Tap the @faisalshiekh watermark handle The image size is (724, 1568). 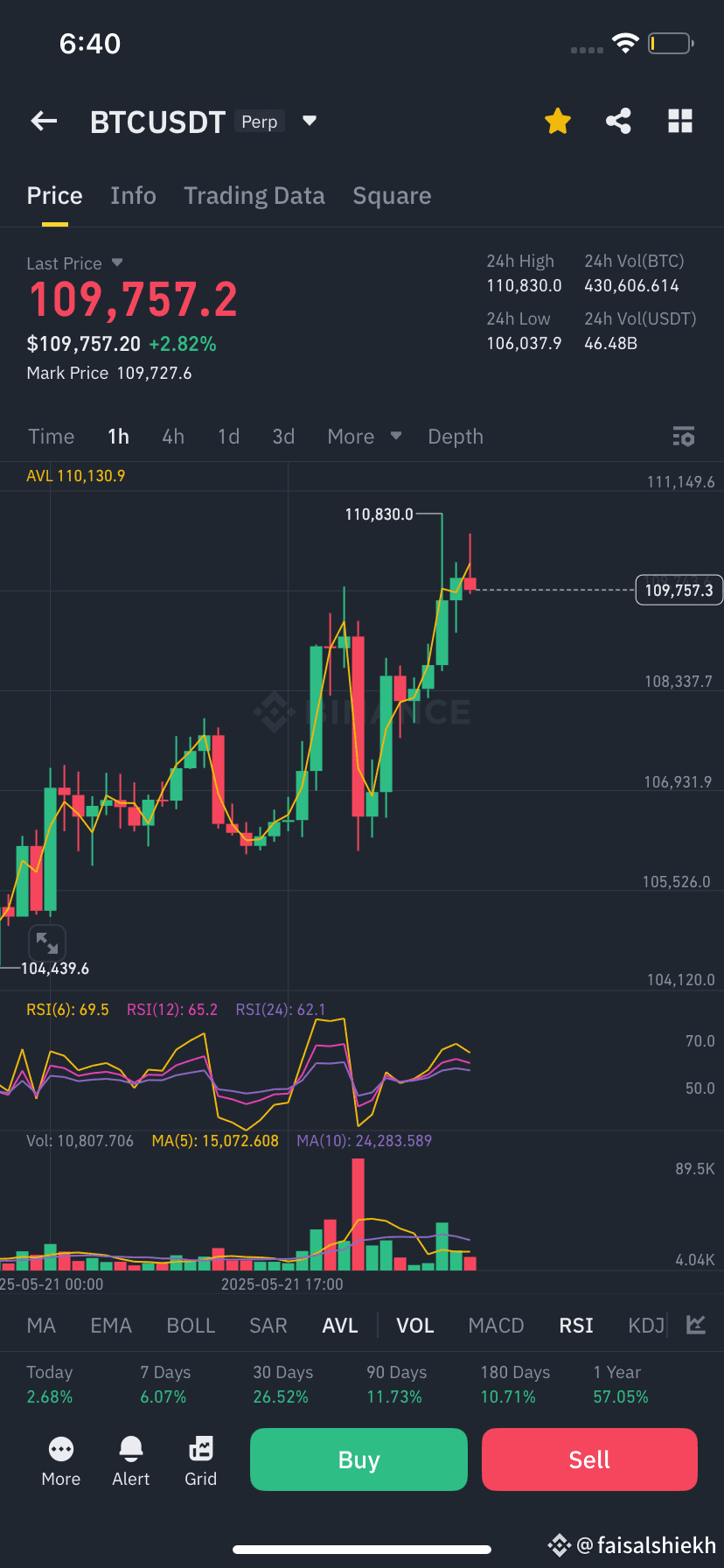pos(646,1545)
